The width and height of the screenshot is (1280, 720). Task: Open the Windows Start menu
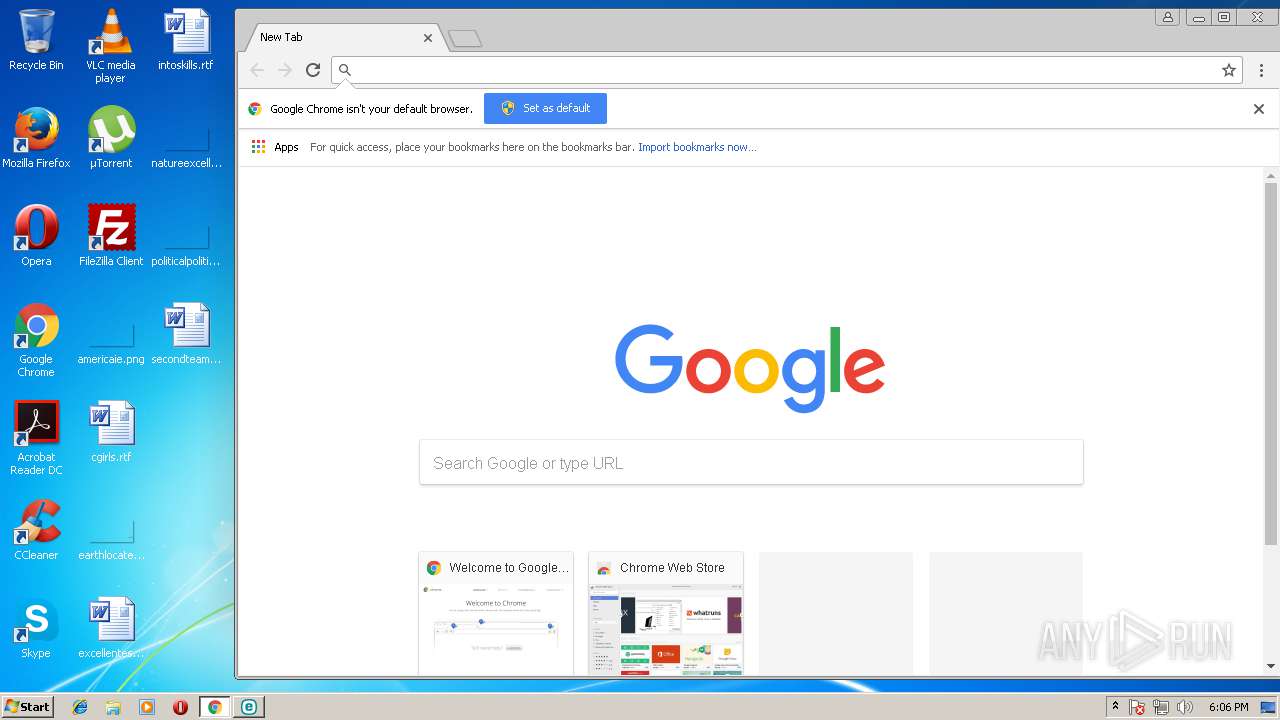click(27, 707)
